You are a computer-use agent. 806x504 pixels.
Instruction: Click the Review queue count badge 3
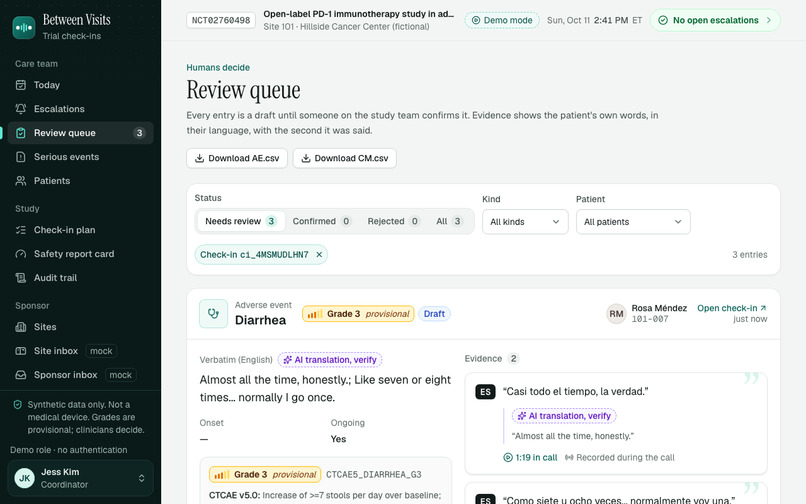pyautogui.click(x=139, y=133)
